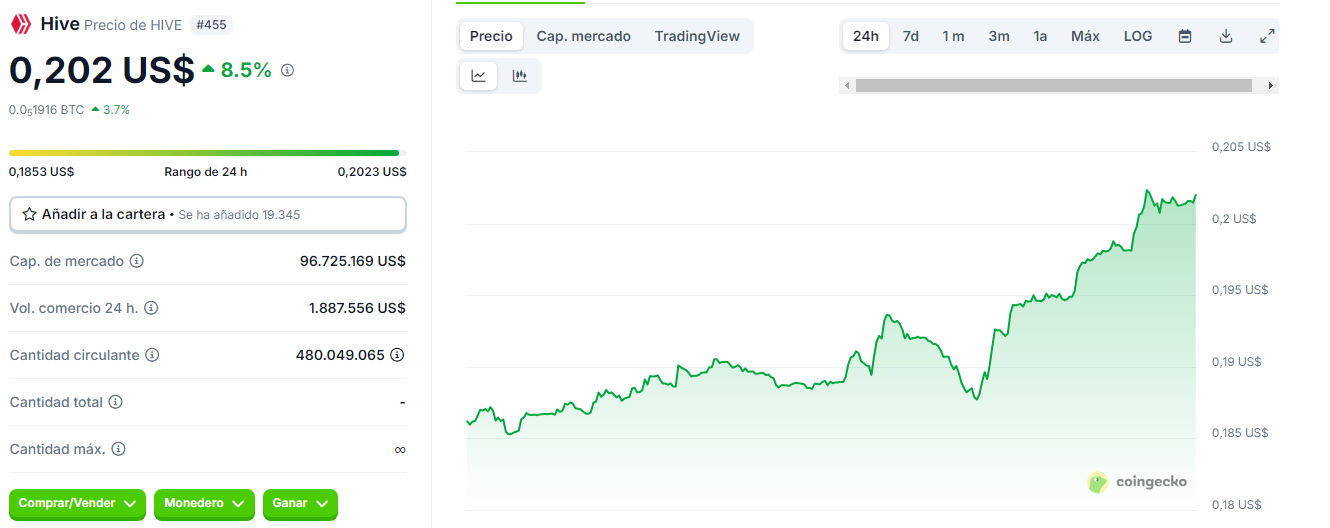Open the Ganar dropdown
Viewport: 1330px width, 528px height.
tap(300, 504)
